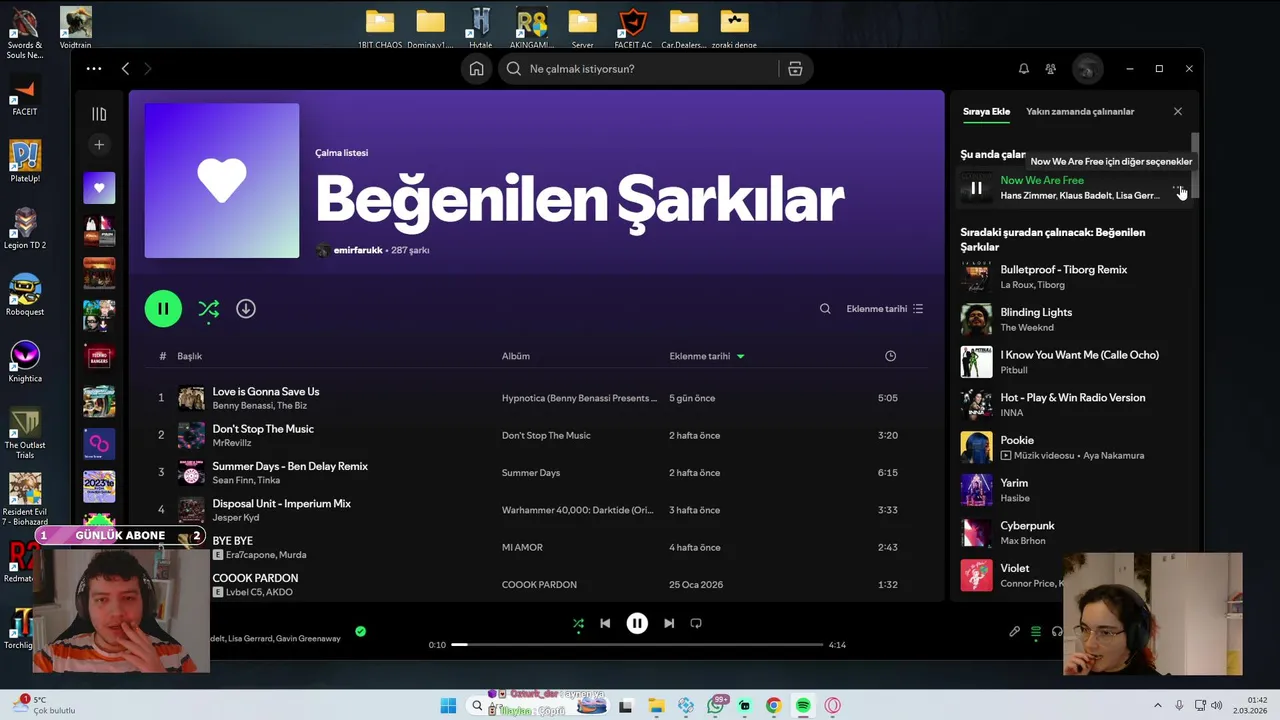Viewport: 1280px width, 720px height.
Task: Search within the playlist magnifier icon
Action: coord(825,309)
